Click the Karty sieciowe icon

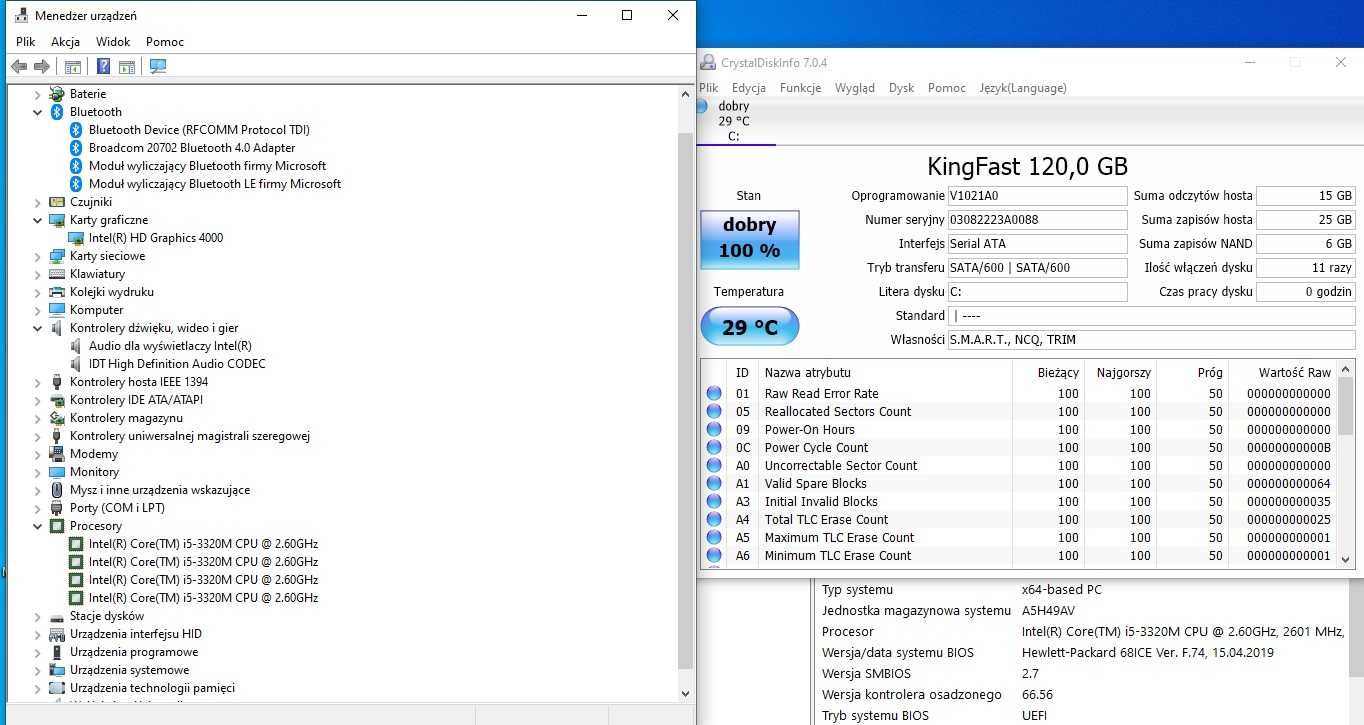(x=57, y=256)
